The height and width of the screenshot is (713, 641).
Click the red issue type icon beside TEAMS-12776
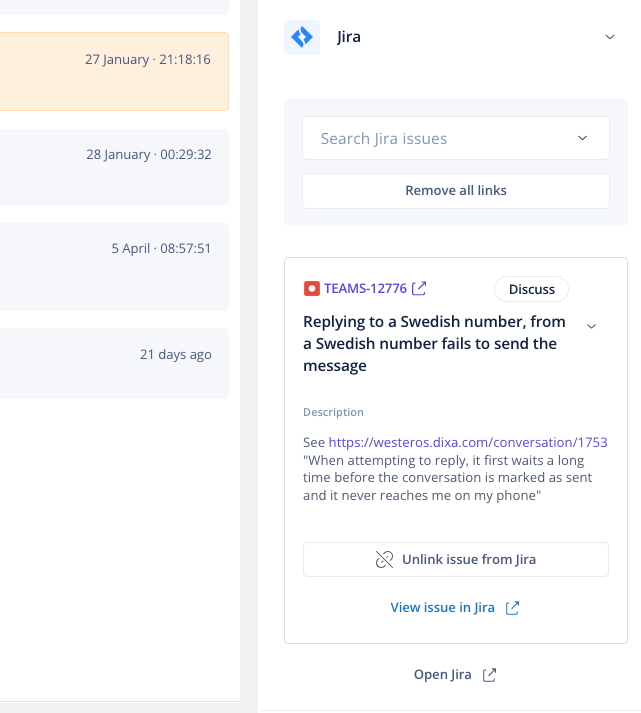[312, 289]
